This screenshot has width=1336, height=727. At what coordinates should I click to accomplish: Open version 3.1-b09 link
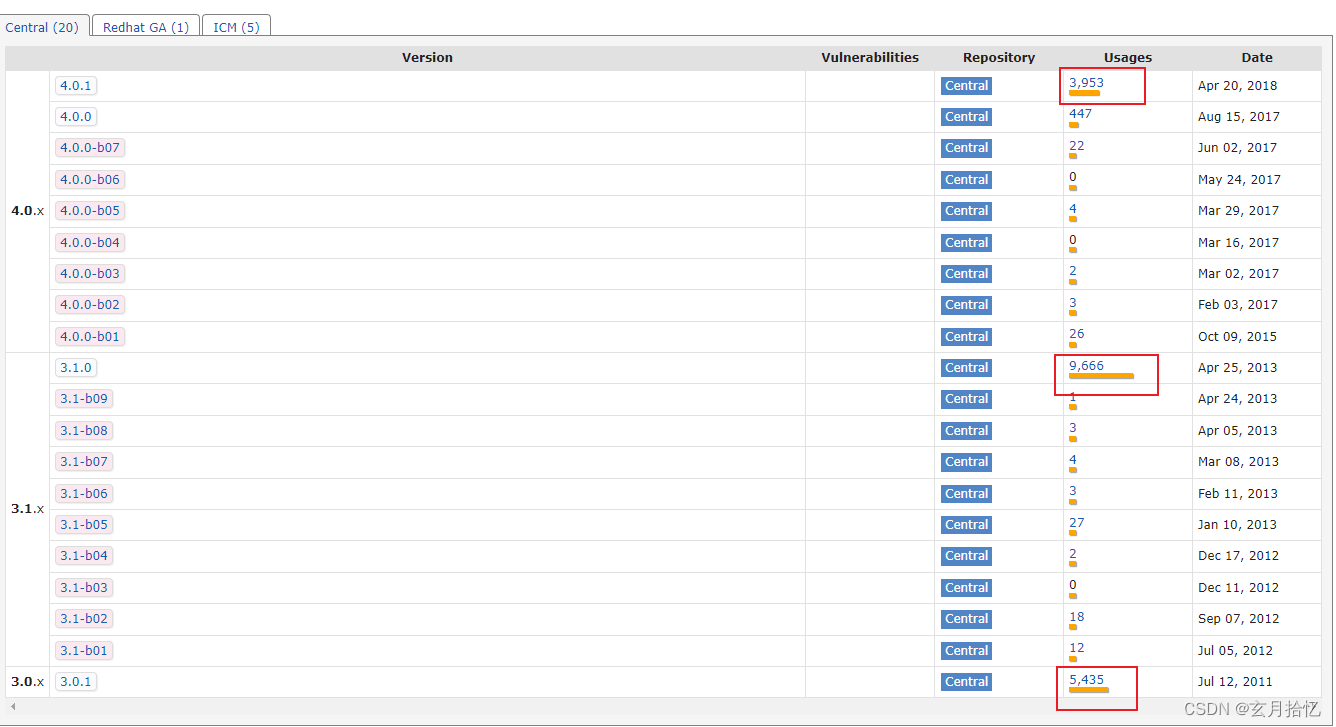pos(84,399)
